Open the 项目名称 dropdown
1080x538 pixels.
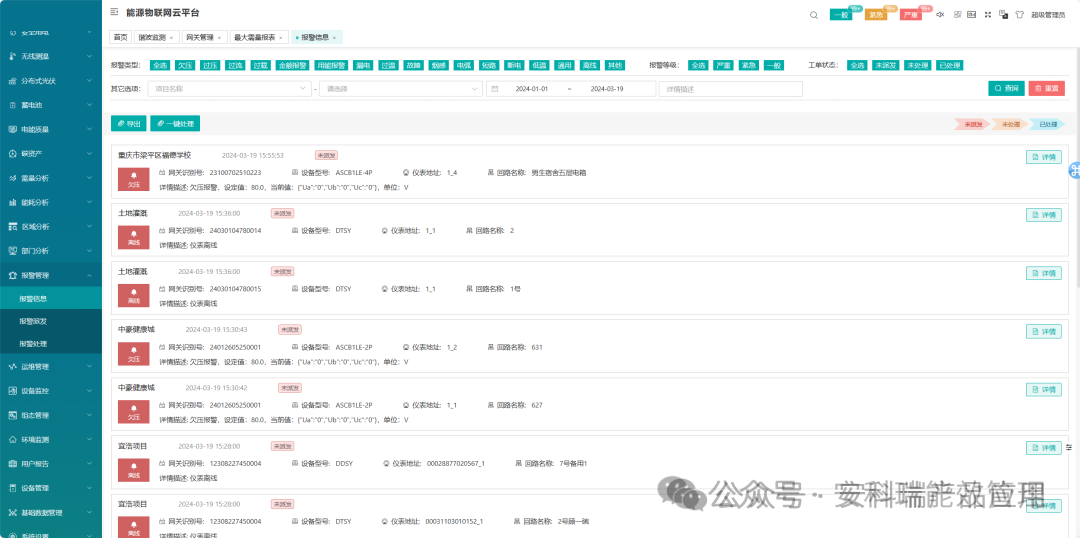[x=229, y=89]
